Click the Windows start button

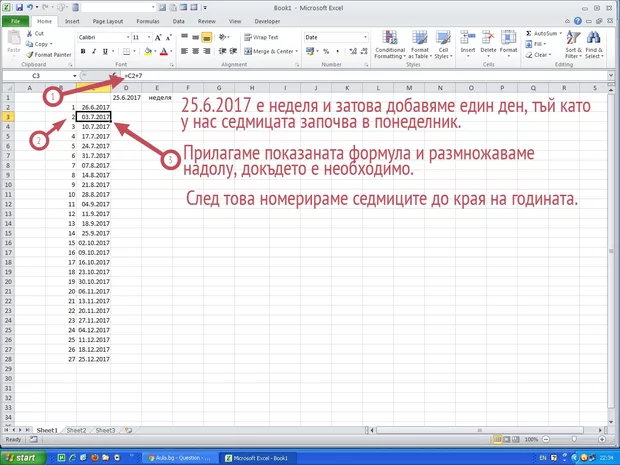point(23,457)
